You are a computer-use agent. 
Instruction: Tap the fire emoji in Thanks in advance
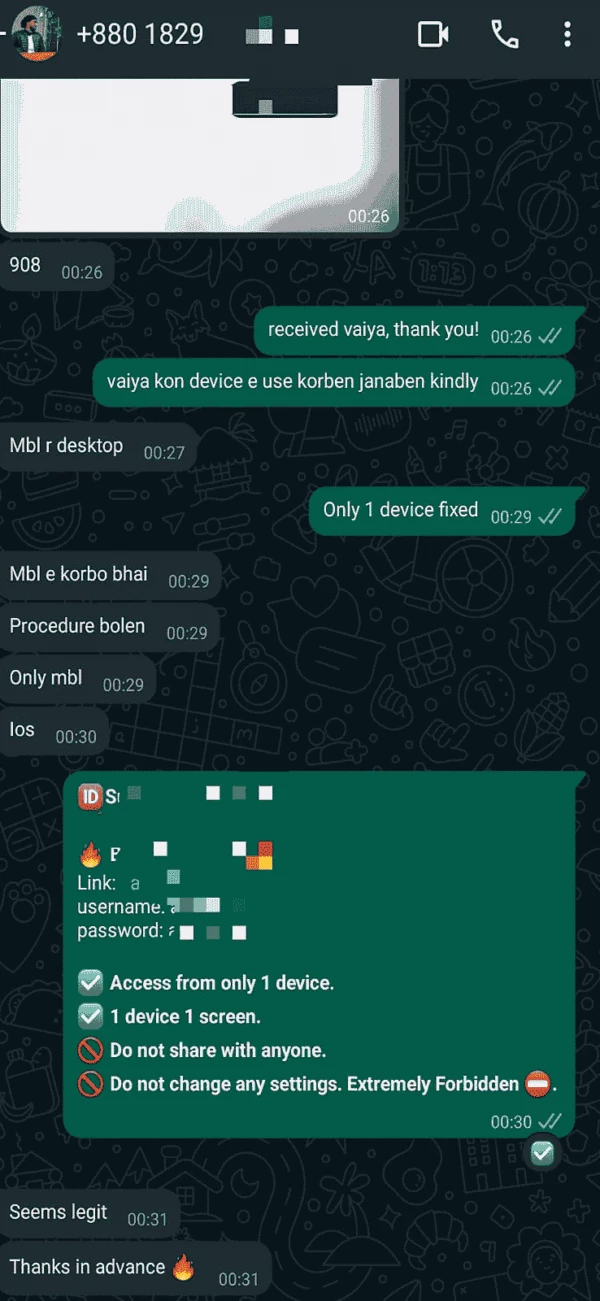[183, 1267]
